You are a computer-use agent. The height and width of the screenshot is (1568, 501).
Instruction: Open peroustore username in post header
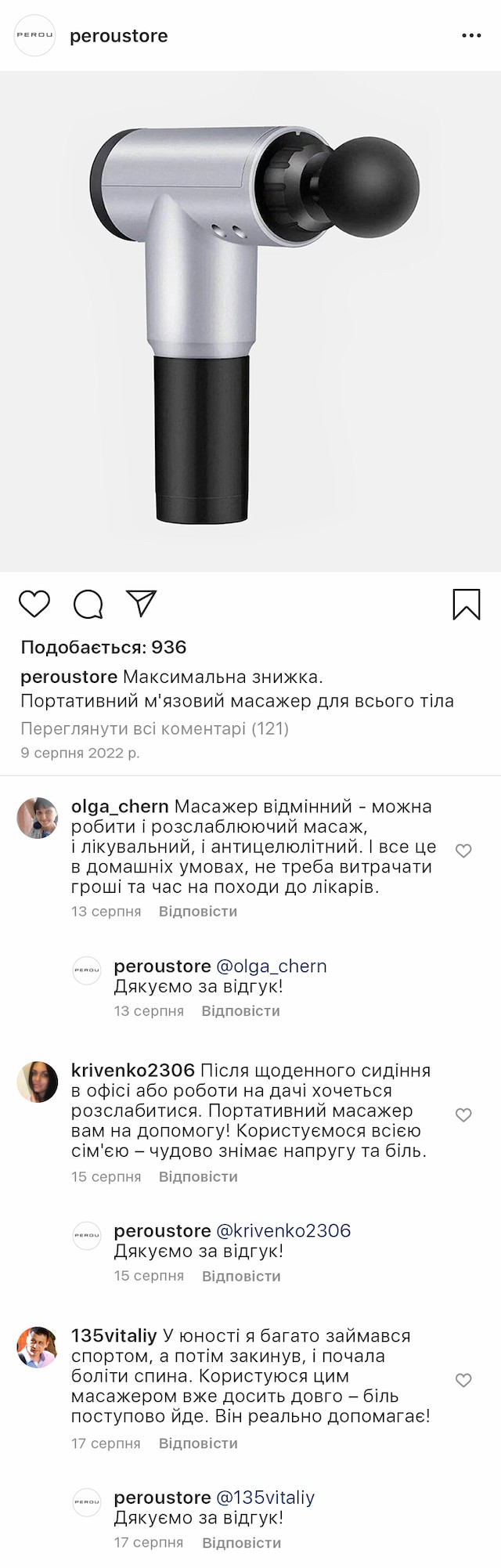(119, 36)
